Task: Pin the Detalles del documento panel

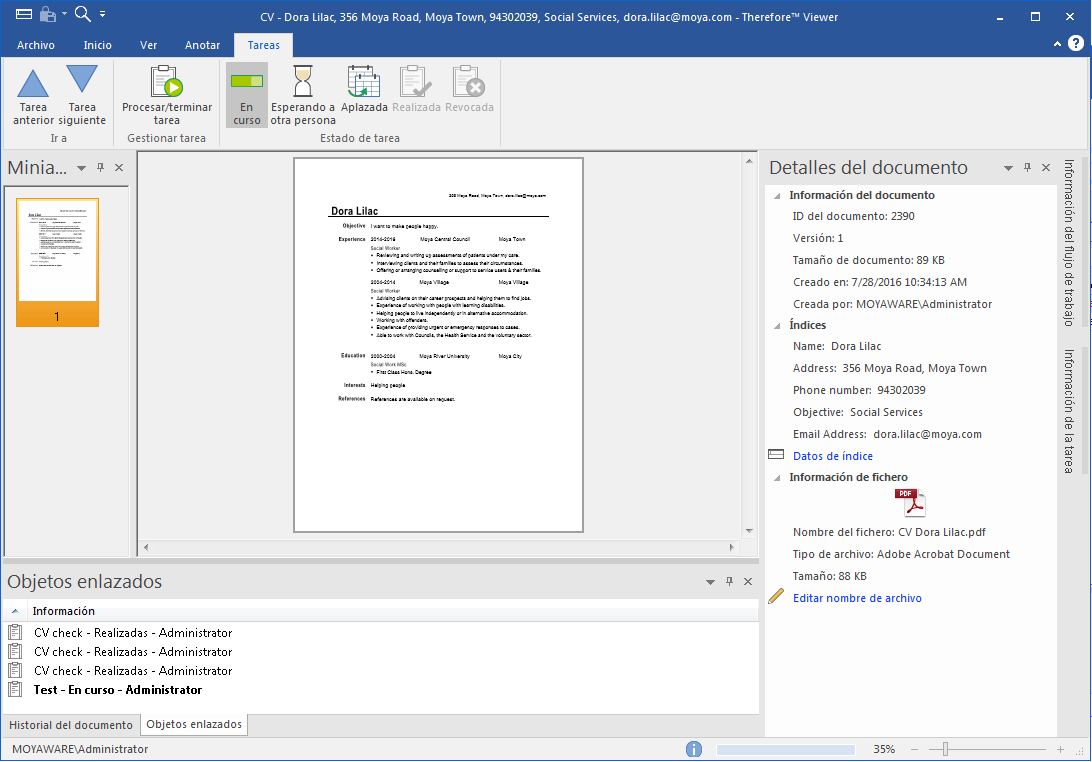Action: tap(1027, 168)
